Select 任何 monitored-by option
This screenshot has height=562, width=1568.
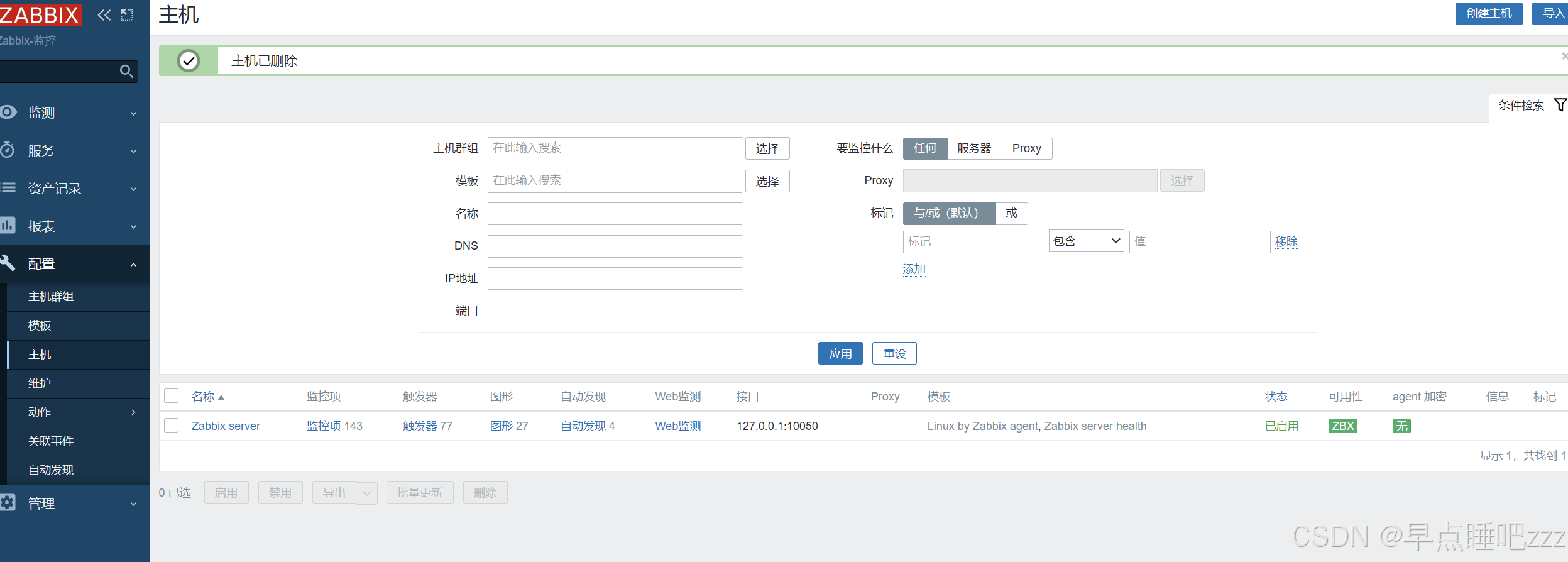[x=925, y=148]
